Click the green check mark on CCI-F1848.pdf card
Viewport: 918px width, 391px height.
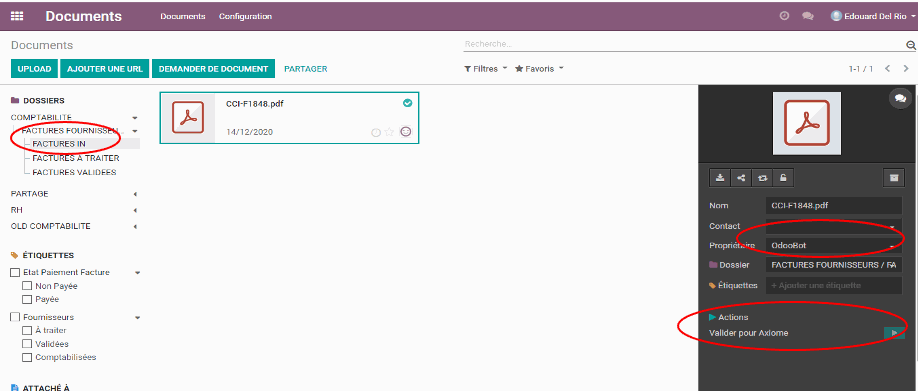407,103
